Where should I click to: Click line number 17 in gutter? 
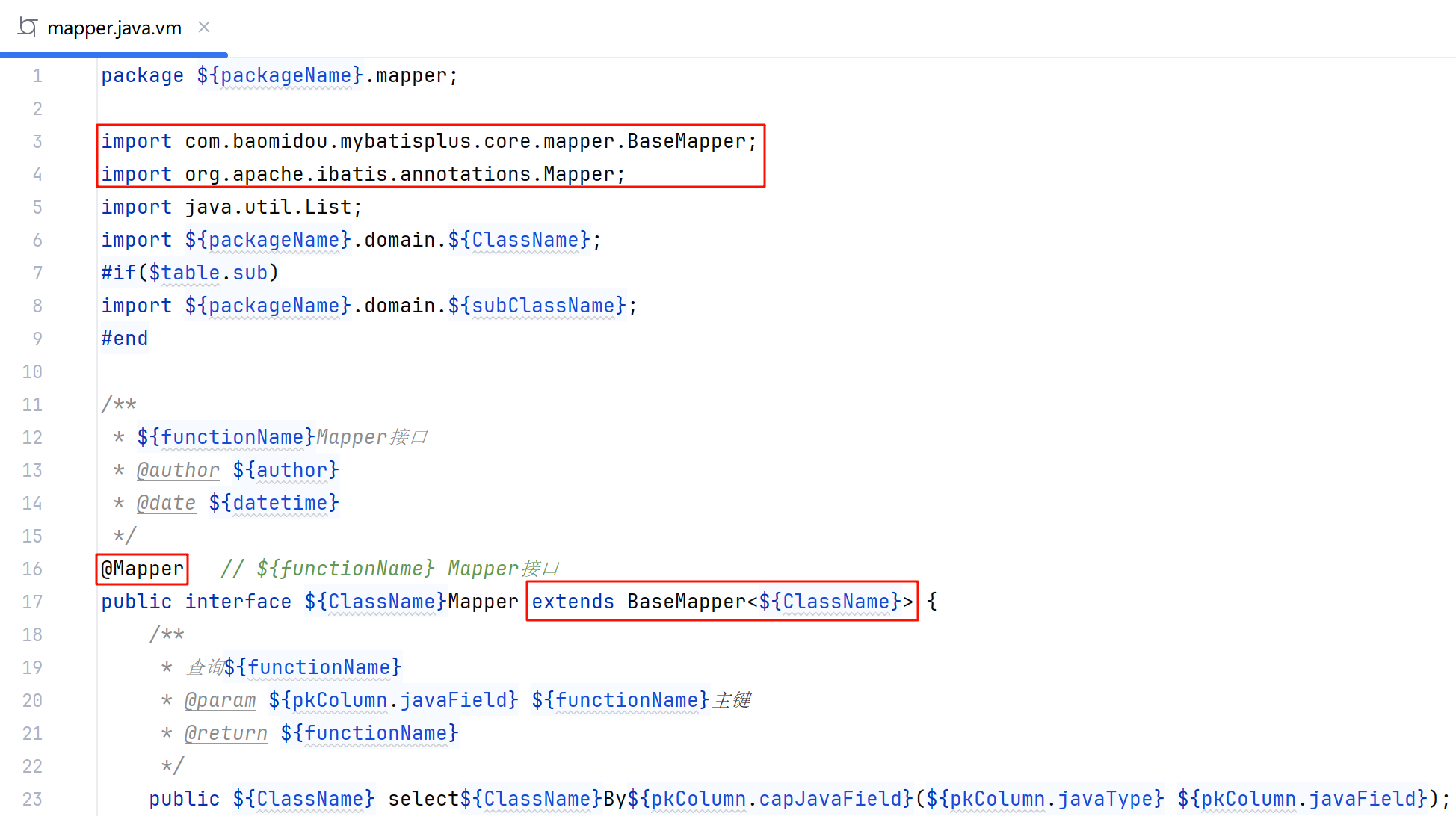click(x=32, y=602)
